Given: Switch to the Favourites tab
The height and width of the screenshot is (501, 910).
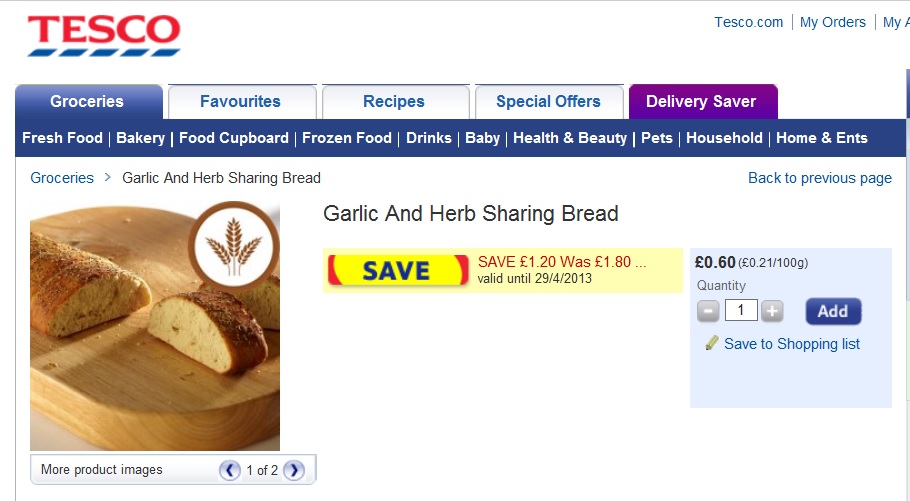Looking at the screenshot, I should 241,102.
